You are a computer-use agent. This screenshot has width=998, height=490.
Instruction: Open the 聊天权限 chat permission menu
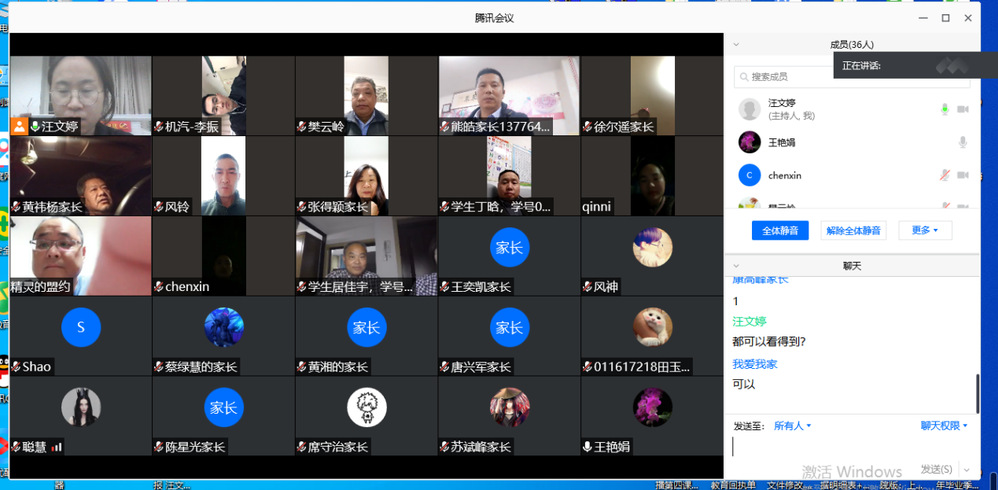tap(944, 425)
